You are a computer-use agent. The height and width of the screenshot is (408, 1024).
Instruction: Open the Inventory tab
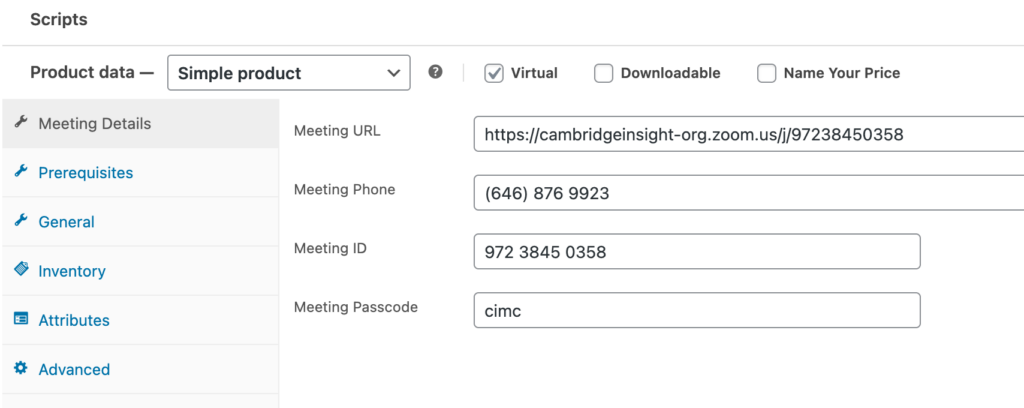(72, 271)
